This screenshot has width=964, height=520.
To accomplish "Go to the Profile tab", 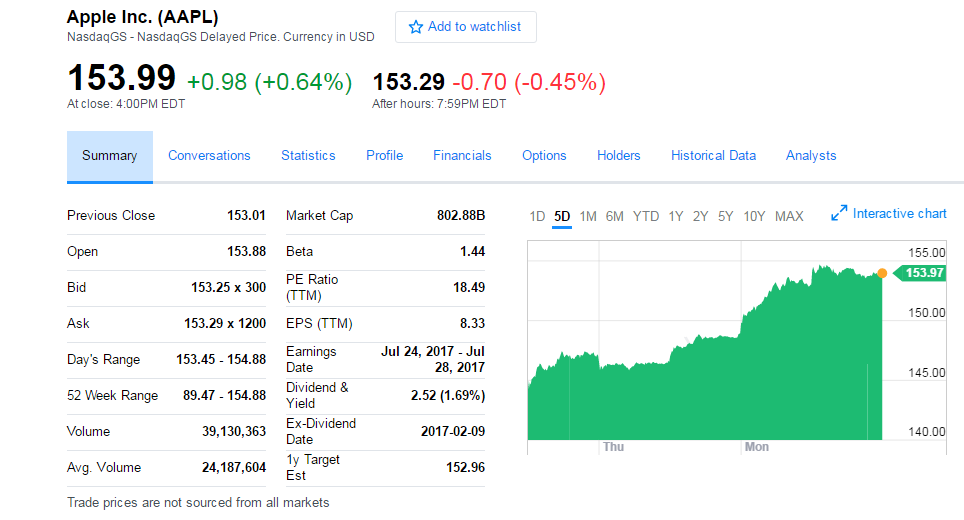I will (384, 156).
